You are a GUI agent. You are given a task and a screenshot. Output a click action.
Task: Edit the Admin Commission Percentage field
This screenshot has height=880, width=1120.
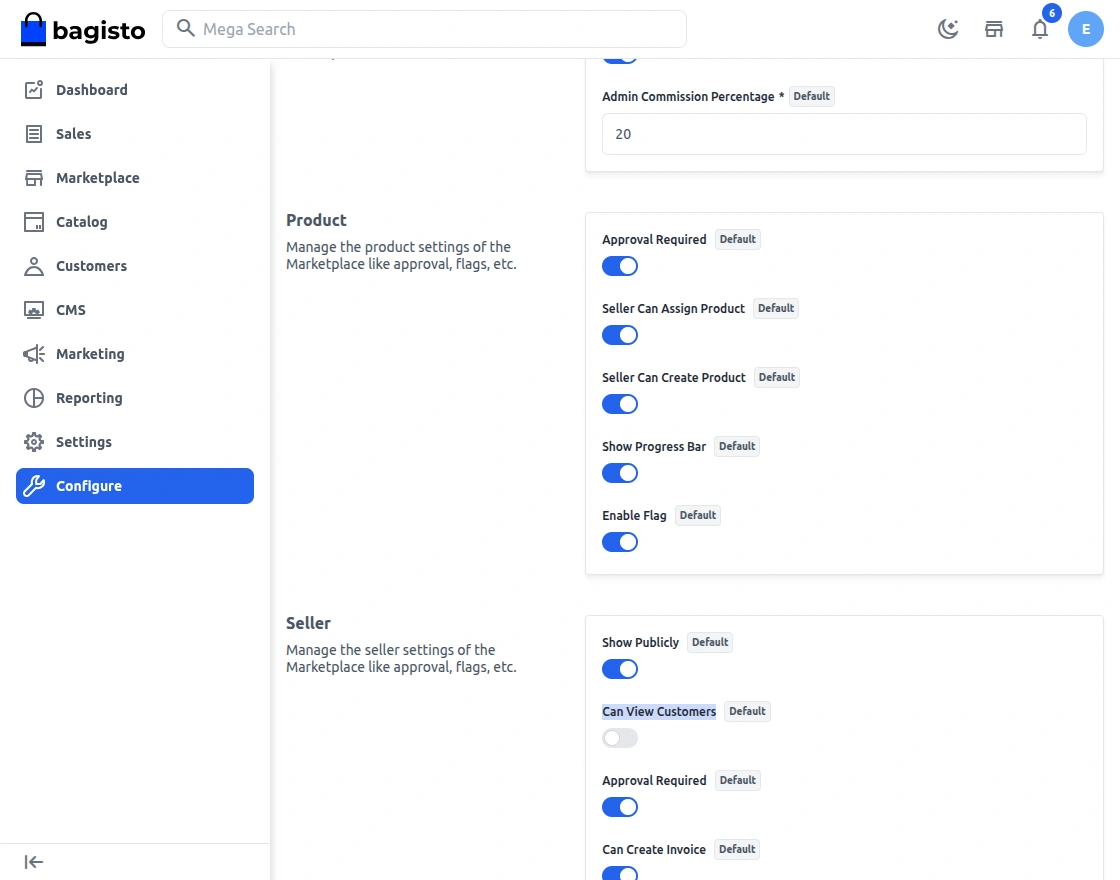point(844,134)
